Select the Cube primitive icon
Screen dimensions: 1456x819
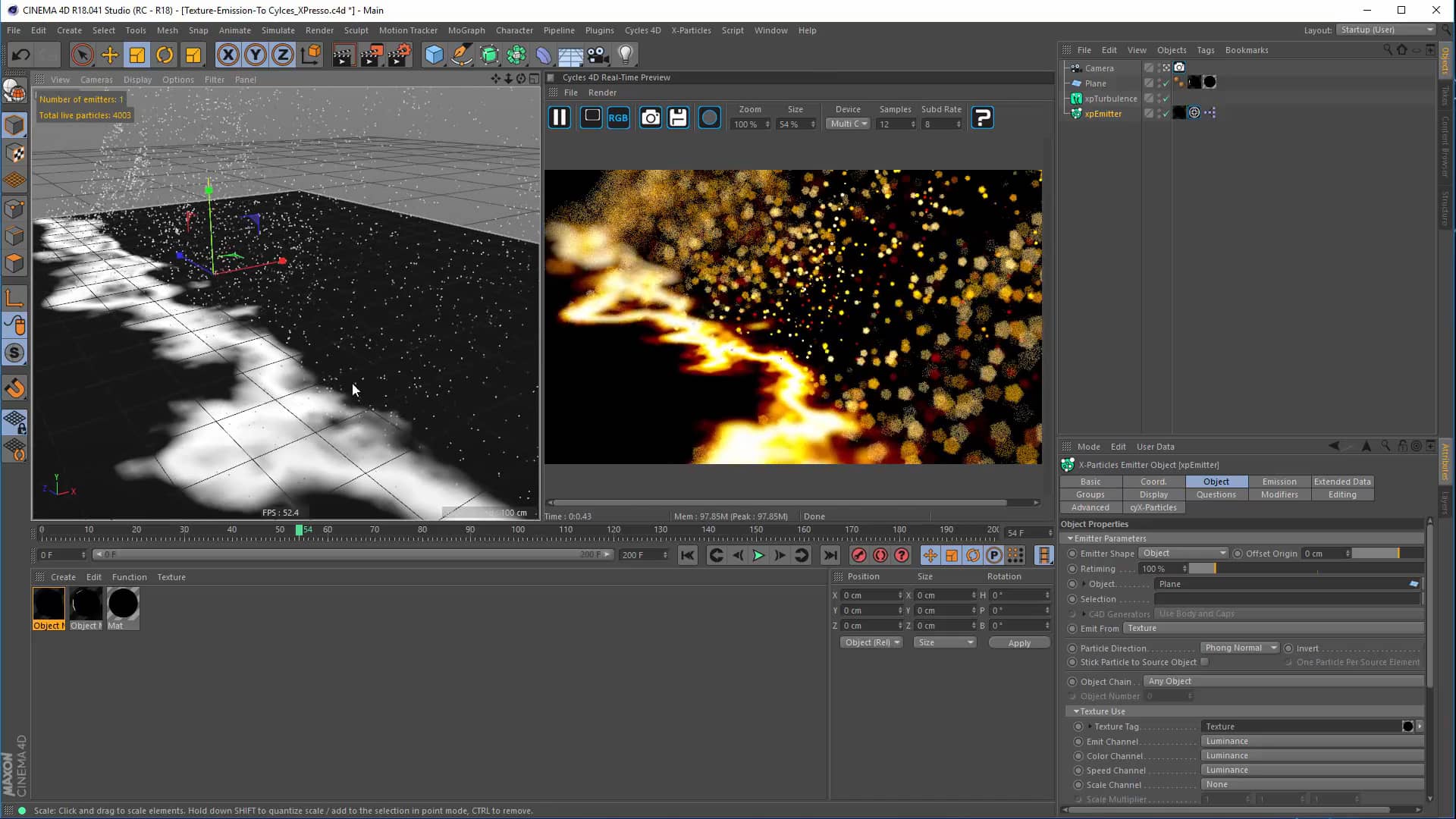pos(435,55)
